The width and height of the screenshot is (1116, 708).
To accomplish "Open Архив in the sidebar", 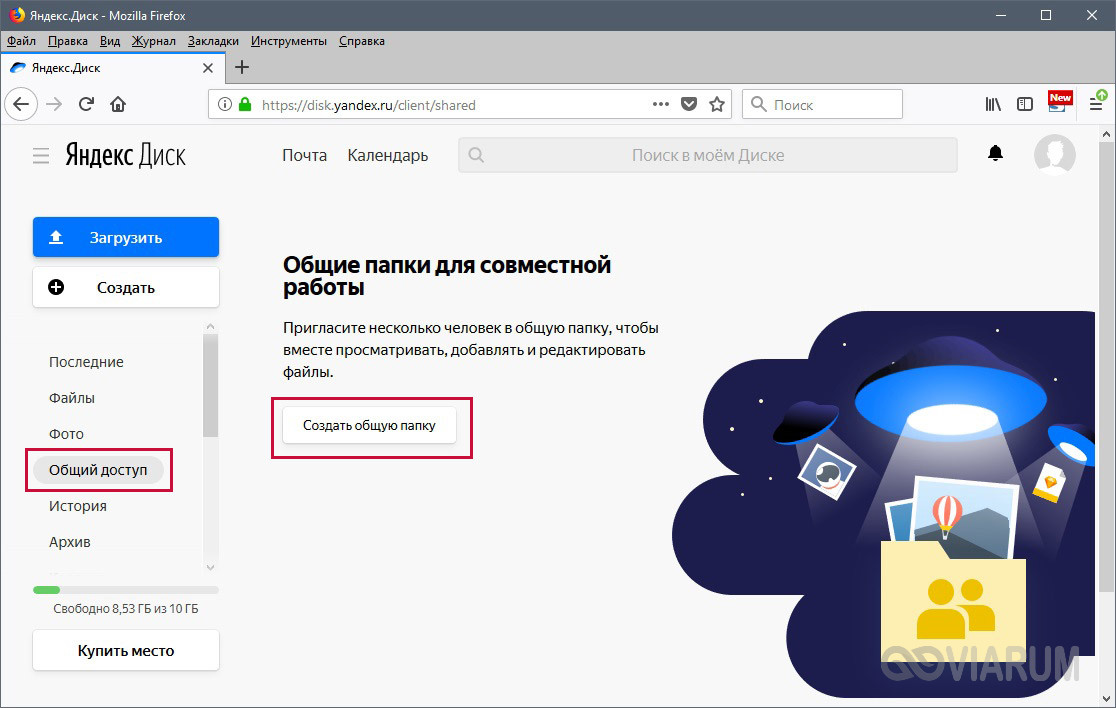I will coord(70,542).
